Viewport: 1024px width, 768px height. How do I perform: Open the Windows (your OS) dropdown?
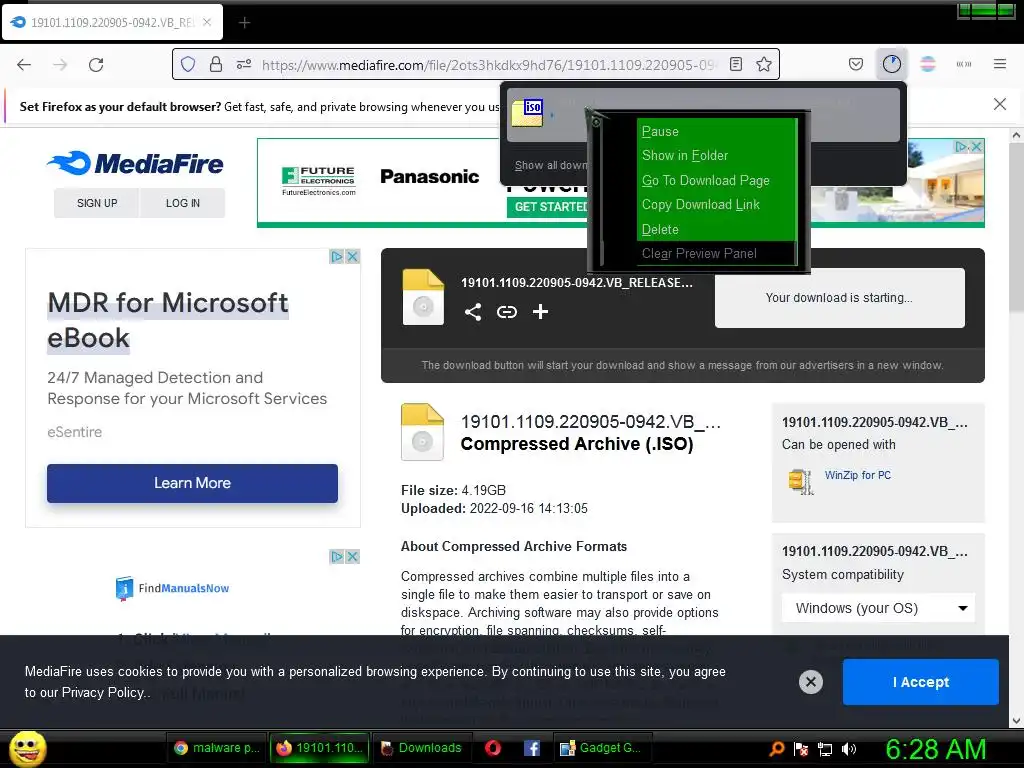878,608
